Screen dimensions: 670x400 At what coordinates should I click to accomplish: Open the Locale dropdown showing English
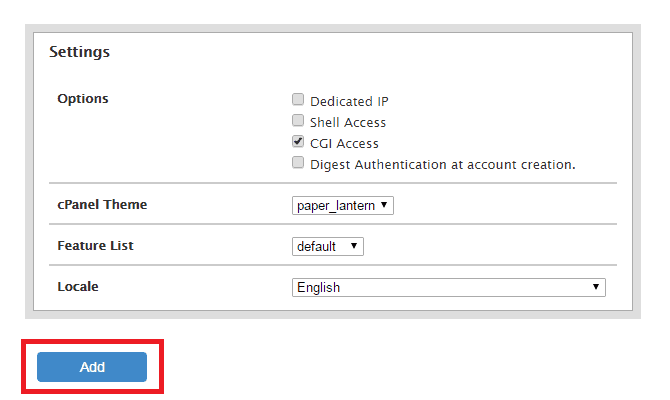click(x=448, y=287)
